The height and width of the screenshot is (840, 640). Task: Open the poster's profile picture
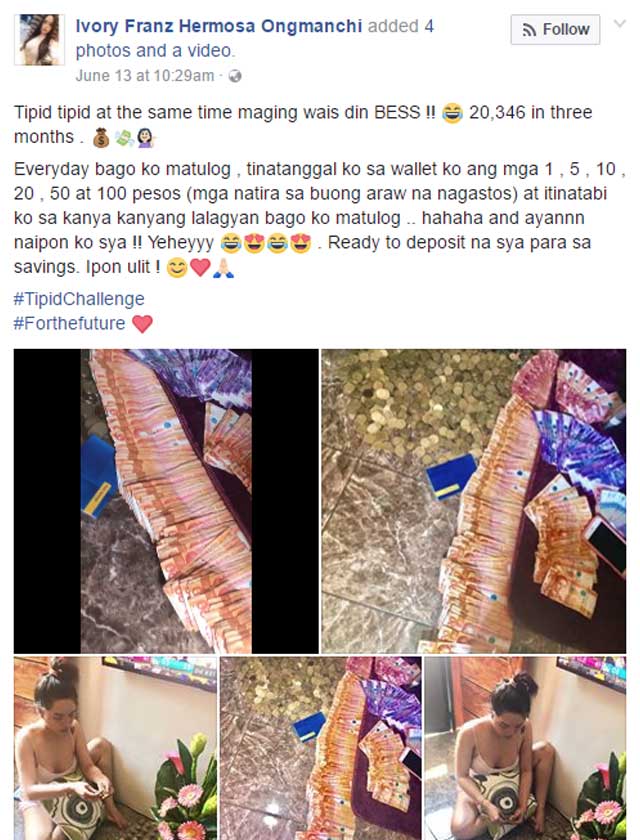click(39, 40)
